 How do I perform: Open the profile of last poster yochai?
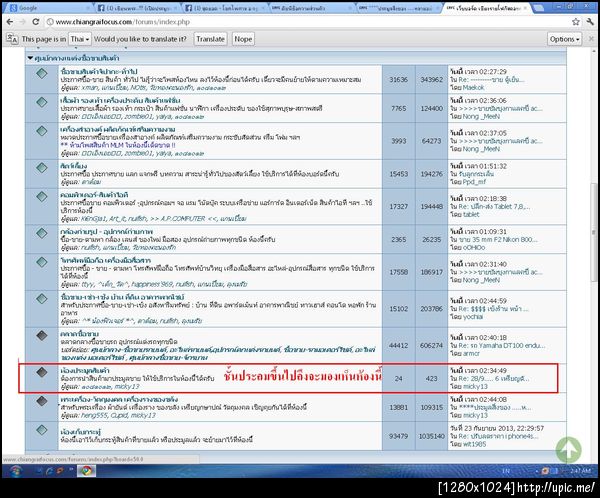click(x=473, y=317)
